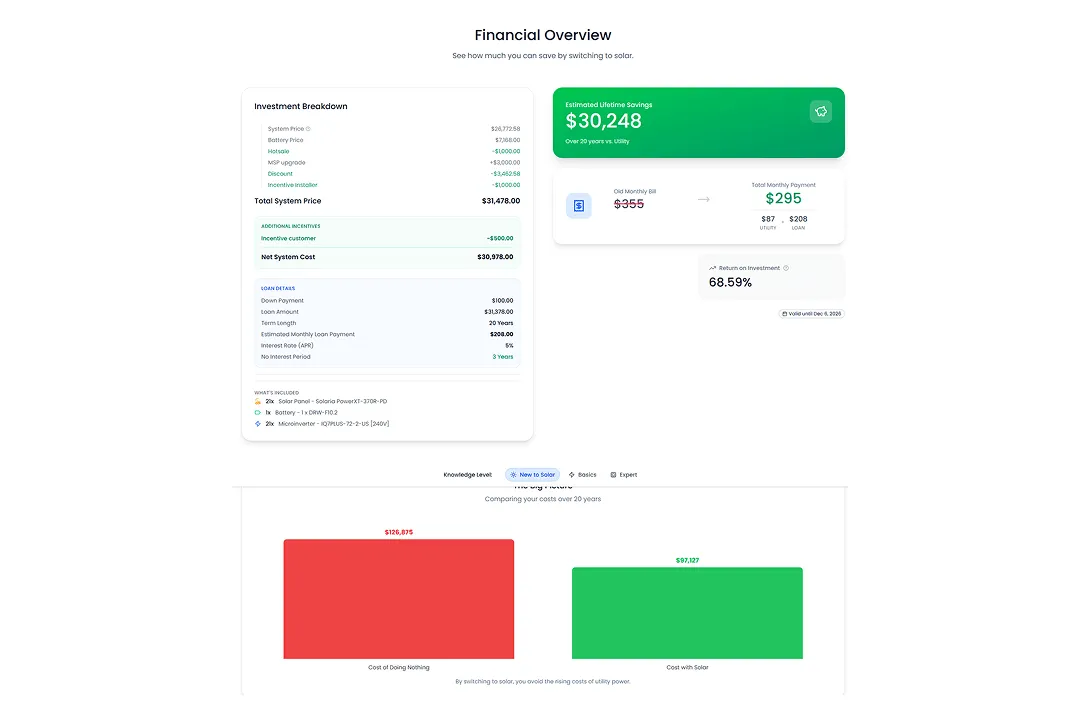Click the Discount link in Investment Breakdown
This screenshot has height=720, width=1080.
coord(280,173)
